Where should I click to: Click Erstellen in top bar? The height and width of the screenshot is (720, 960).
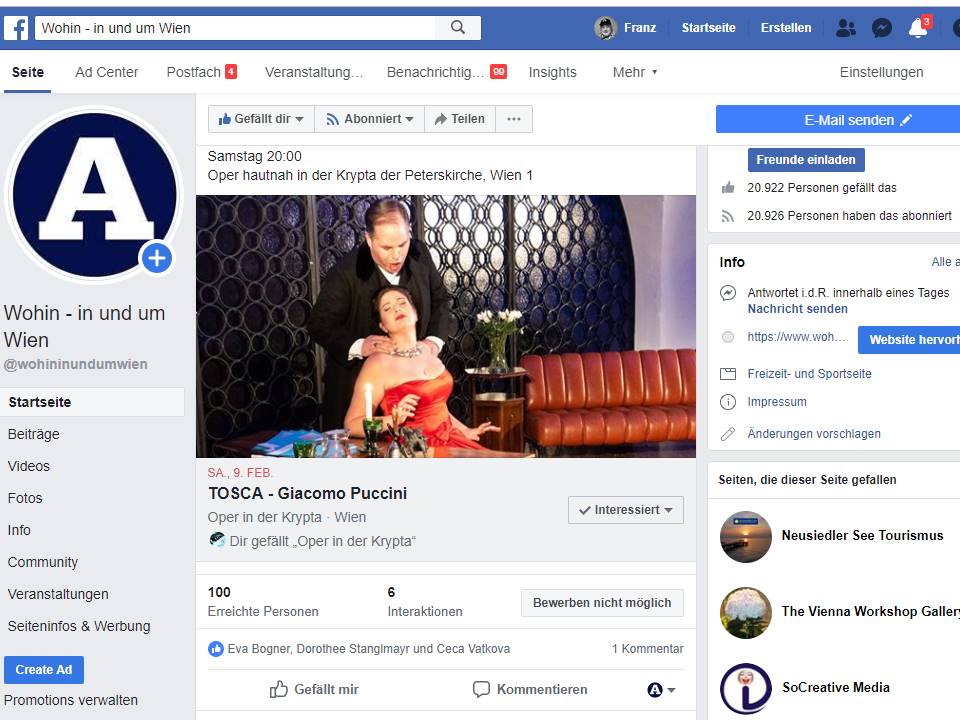(x=786, y=28)
